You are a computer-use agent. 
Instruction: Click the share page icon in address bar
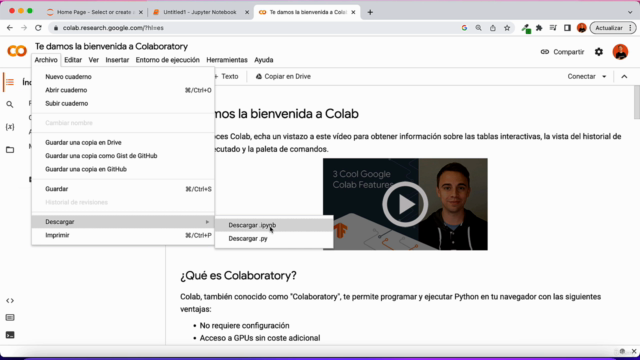point(493,28)
